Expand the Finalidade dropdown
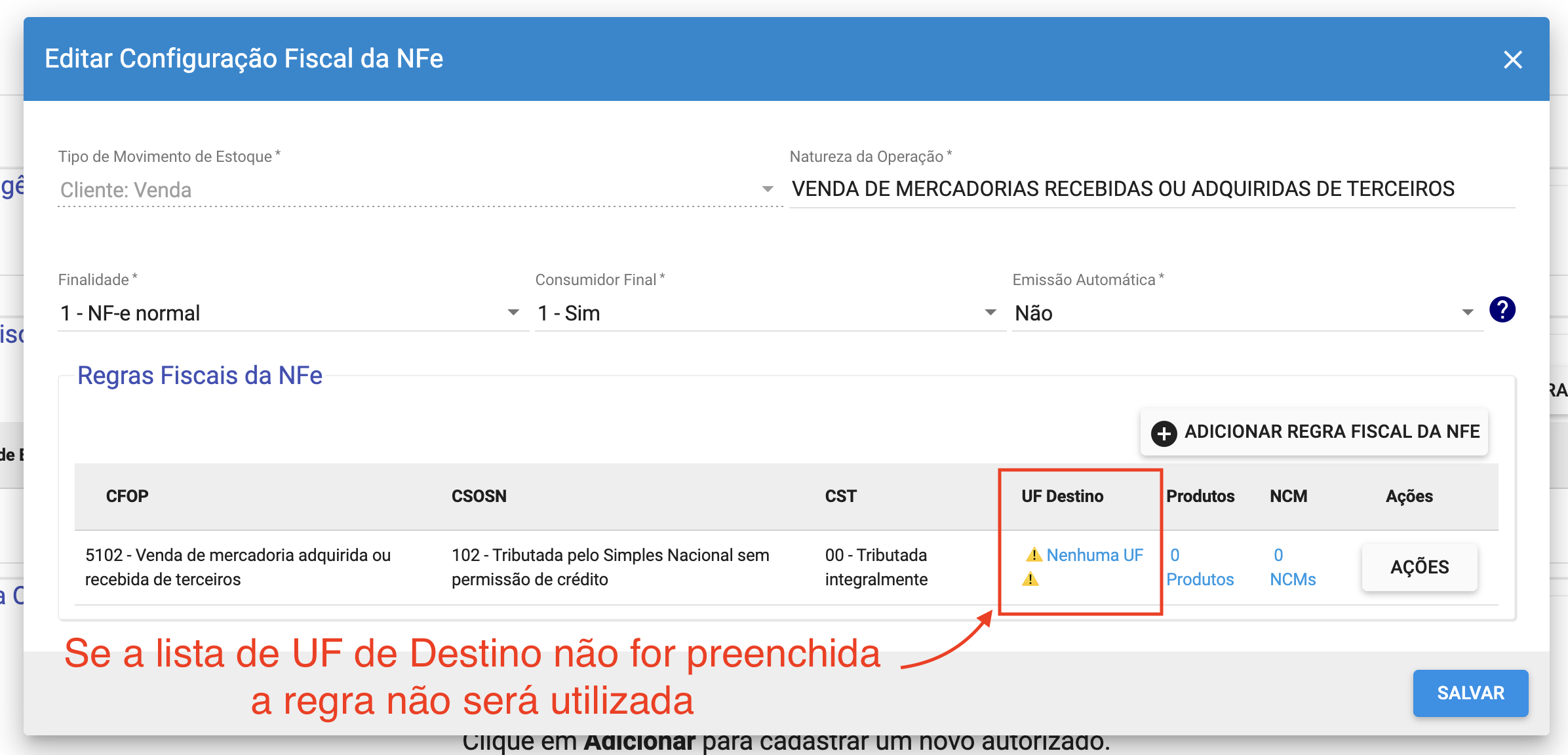This screenshot has width=1568, height=755. (293, 313)
